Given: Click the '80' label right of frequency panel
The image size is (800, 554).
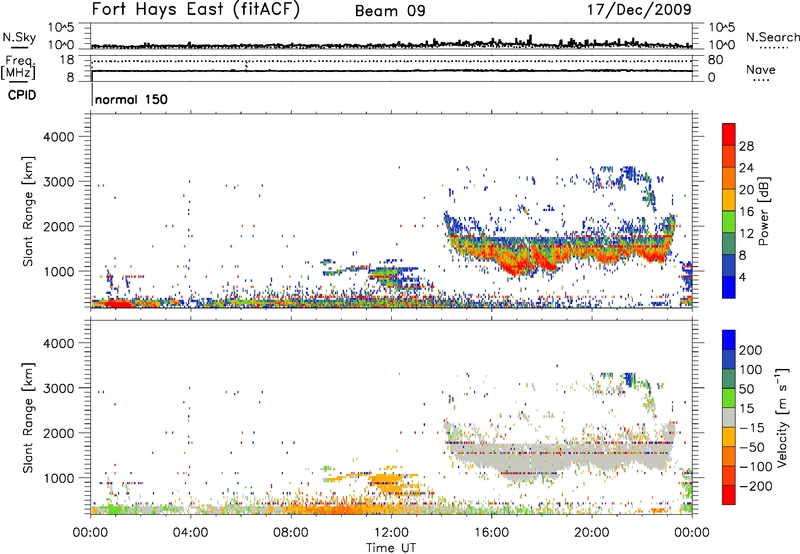Looking at the screenshot, I should pyautogui.click(x=716, y=60).
